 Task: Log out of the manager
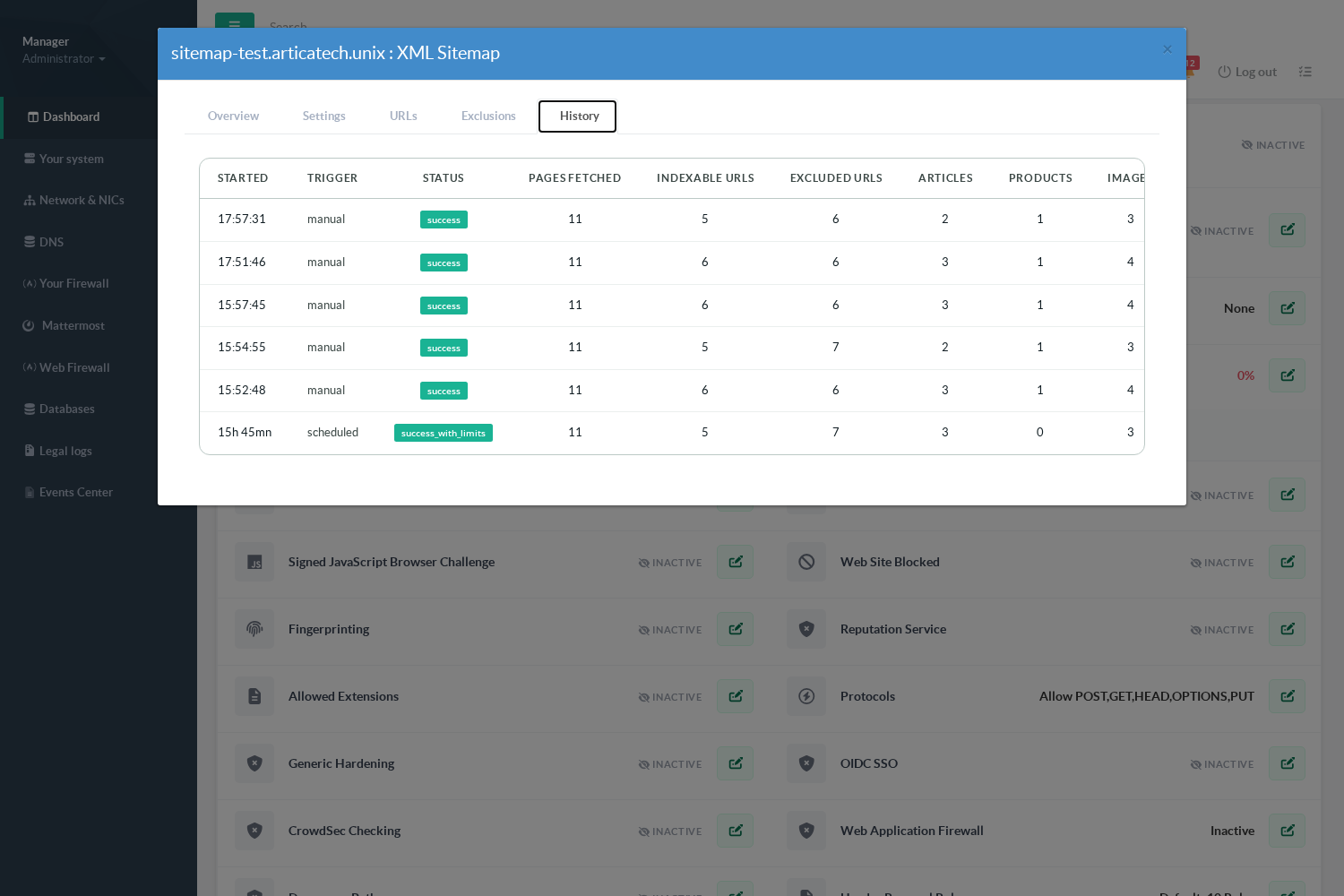tap(1247, 73)
